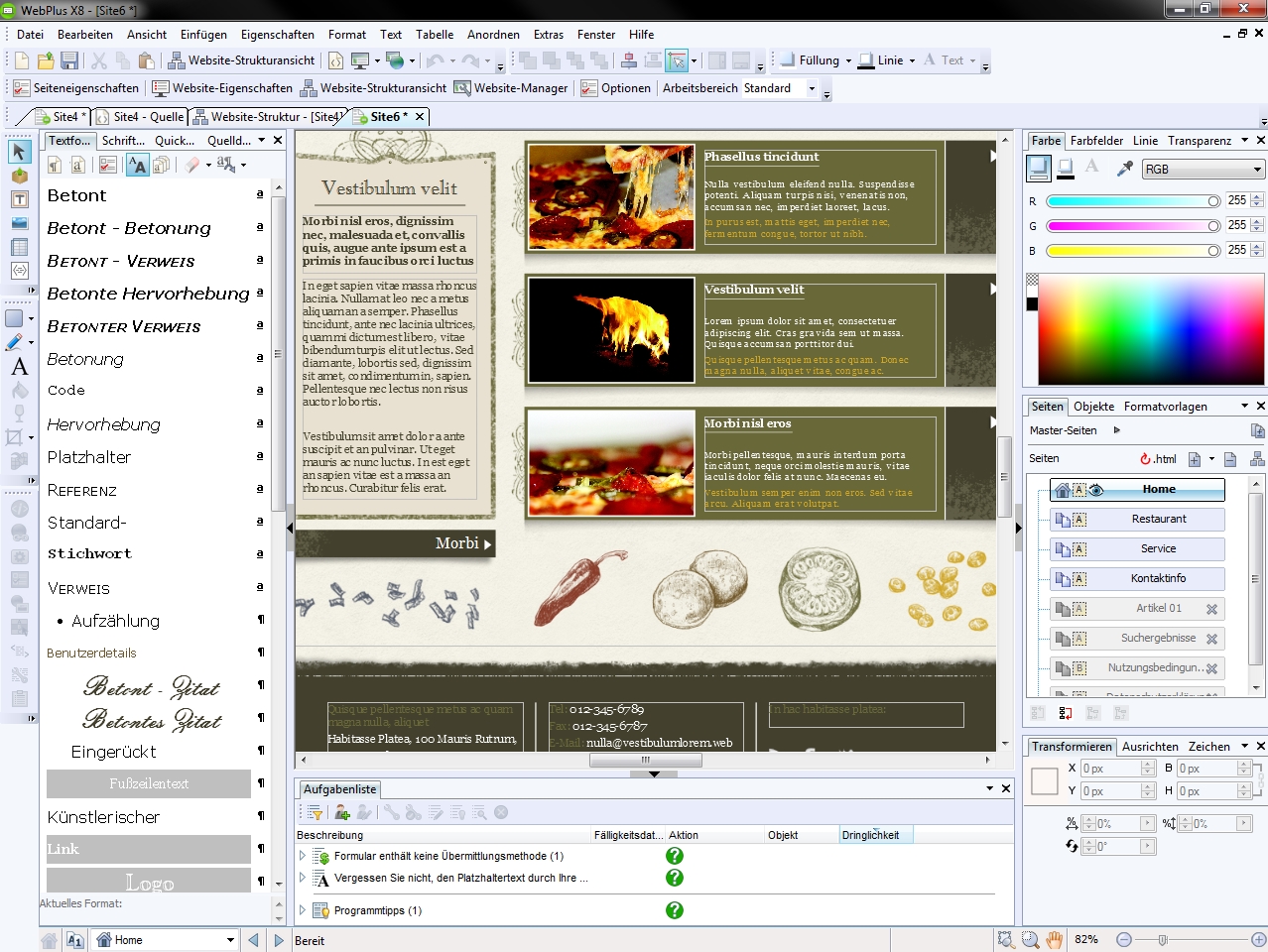This screenshot has height=952, width=1268.
Task: Select the Text frame tool
Action: pyautogui.click(x=20, y=198)
